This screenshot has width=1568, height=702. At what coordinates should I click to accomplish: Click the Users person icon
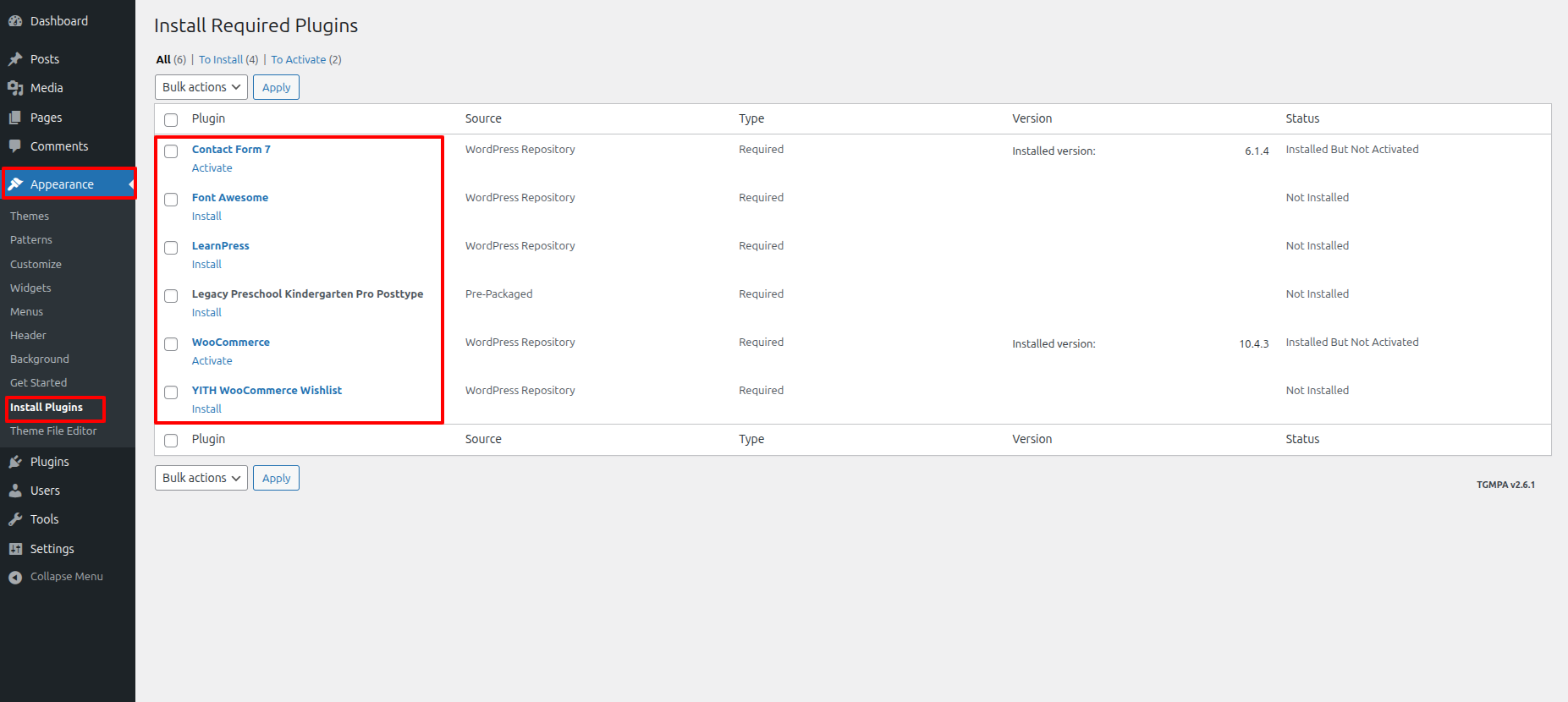[x=15, y=491]
